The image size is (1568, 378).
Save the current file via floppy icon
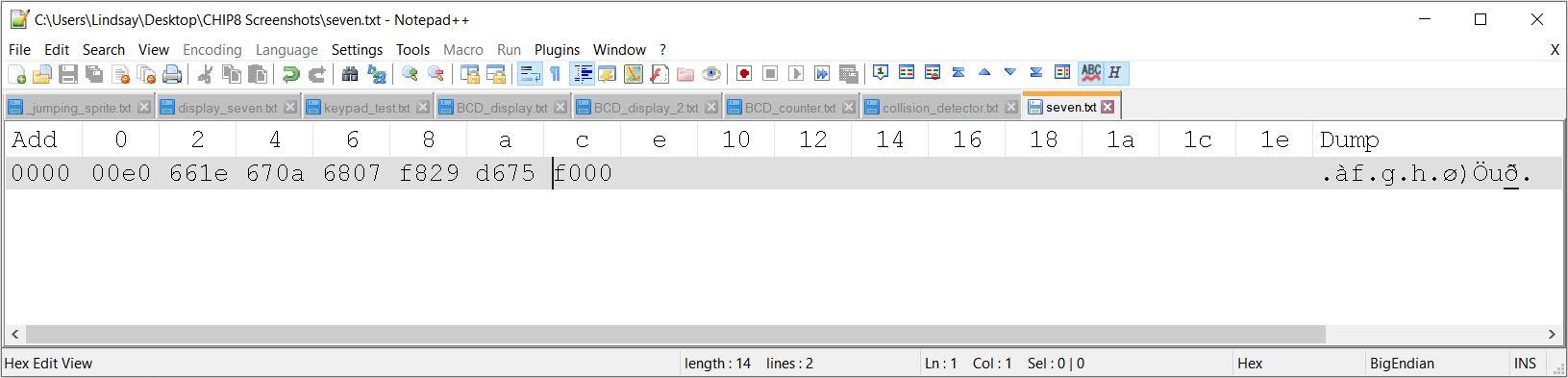point(68,73)
